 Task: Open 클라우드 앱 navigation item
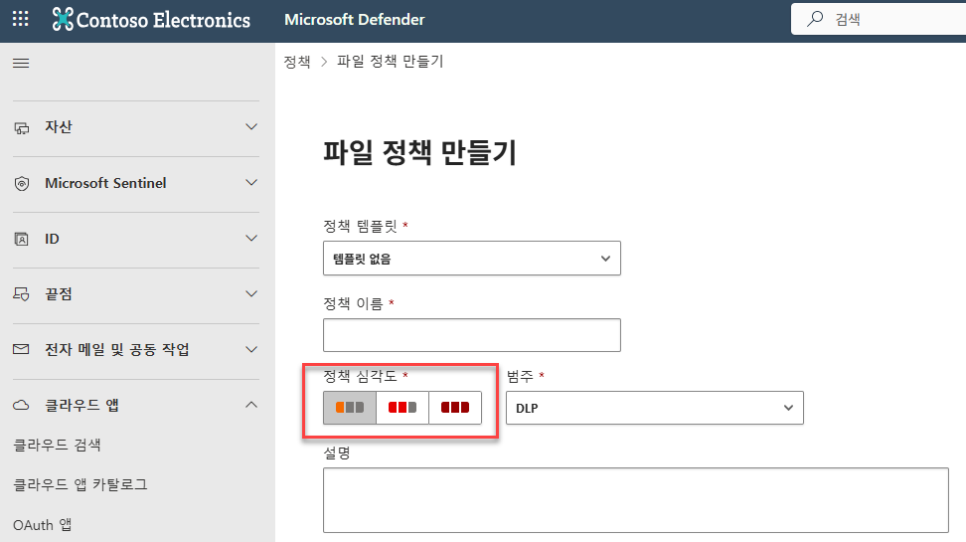[136, 405]
